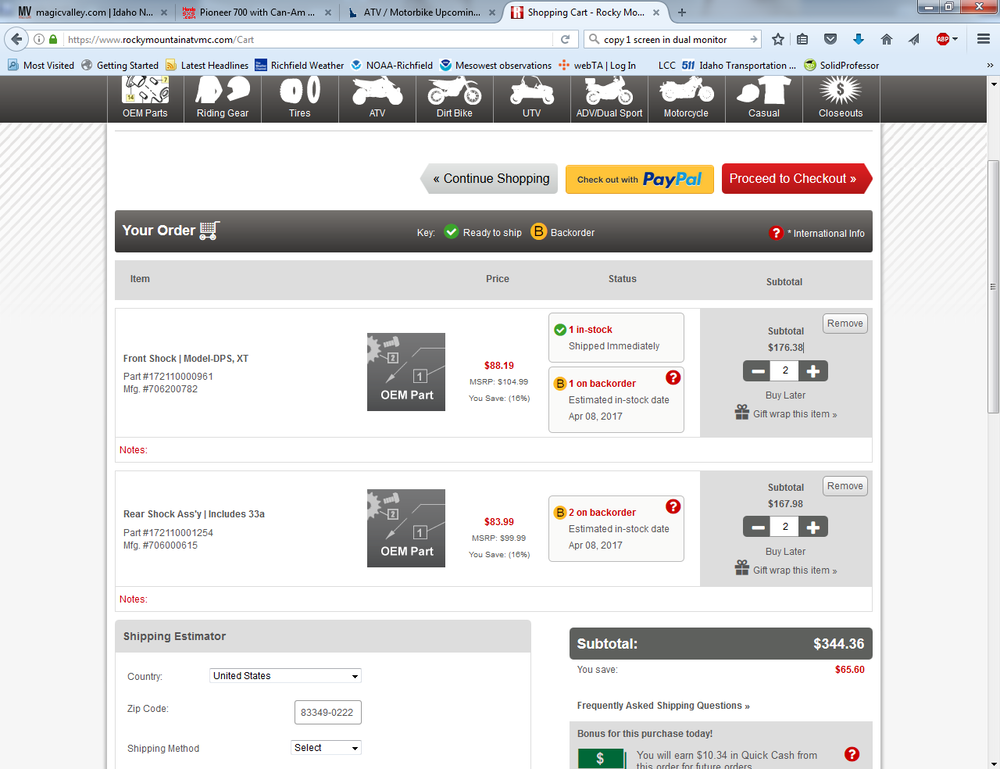Click Buy Later for Rear Shock
This screenshot has height=769, width=1000.
[785, 552]
